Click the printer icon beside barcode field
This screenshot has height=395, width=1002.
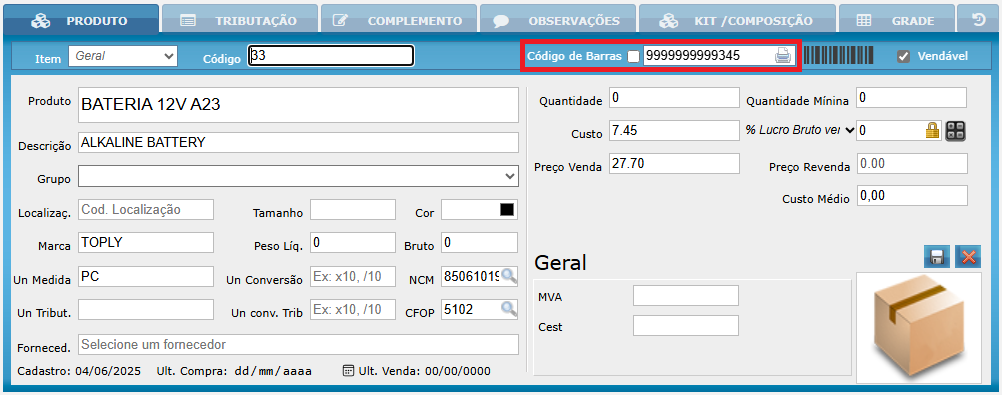pyautogui.click(x=782, y=56)
